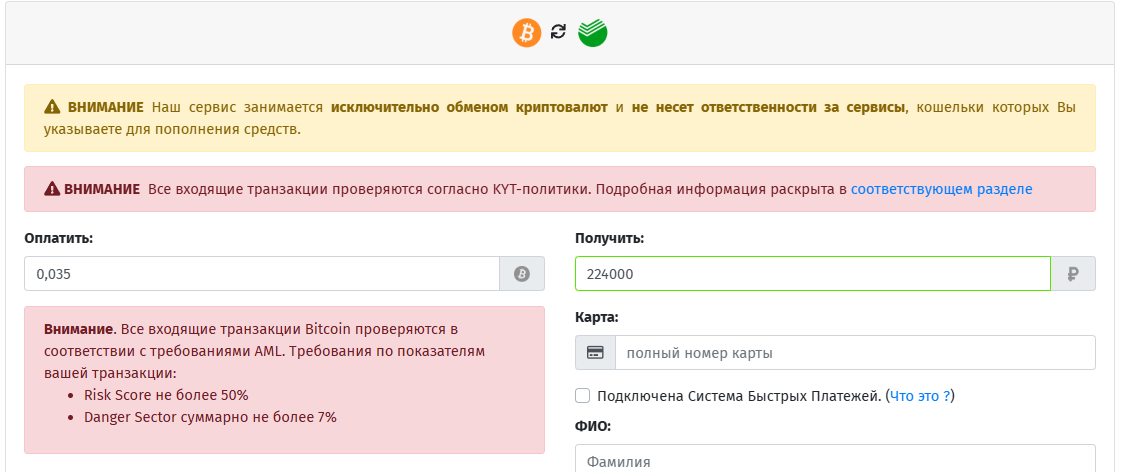Click the warning triangle in yellow notice
This screenshot has height=472, width=1126.
52,108
